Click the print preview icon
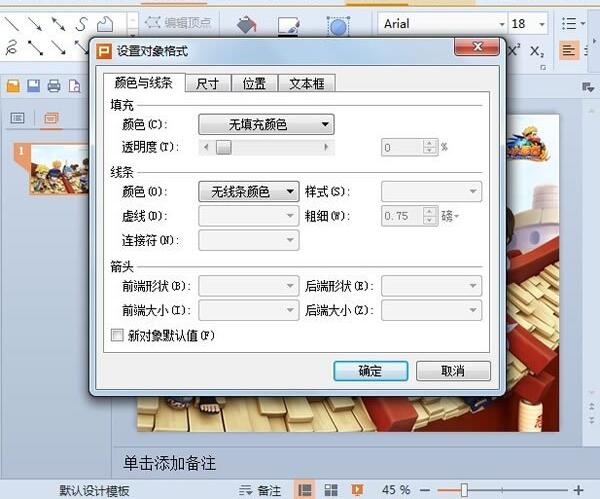This screenshot has width=600, height=499. pos(75,86)
